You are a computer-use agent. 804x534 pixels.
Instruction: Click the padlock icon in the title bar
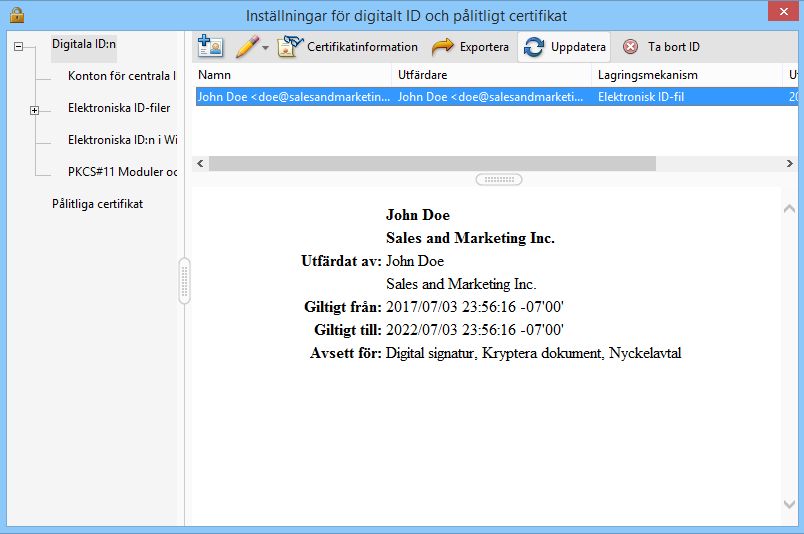[17, 15]
